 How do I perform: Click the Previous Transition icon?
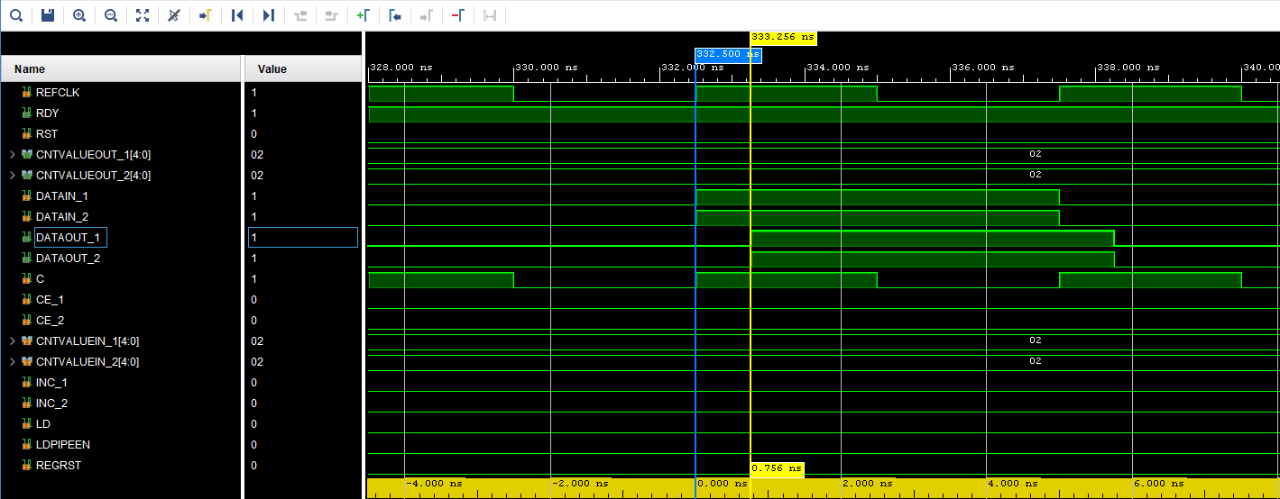point(300,15)
